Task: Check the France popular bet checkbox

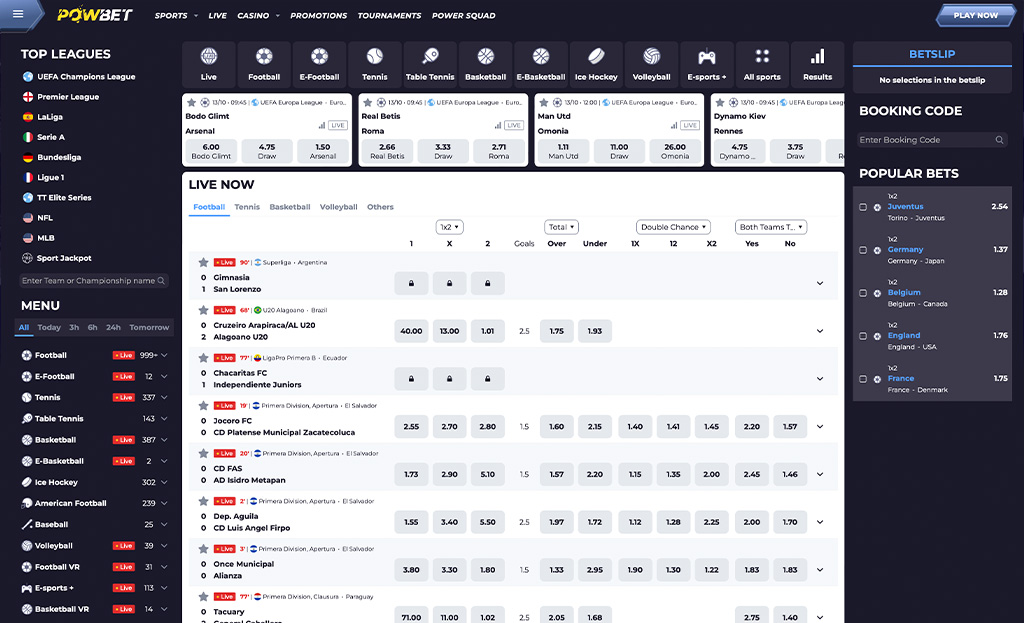Action: click(863, 379)
